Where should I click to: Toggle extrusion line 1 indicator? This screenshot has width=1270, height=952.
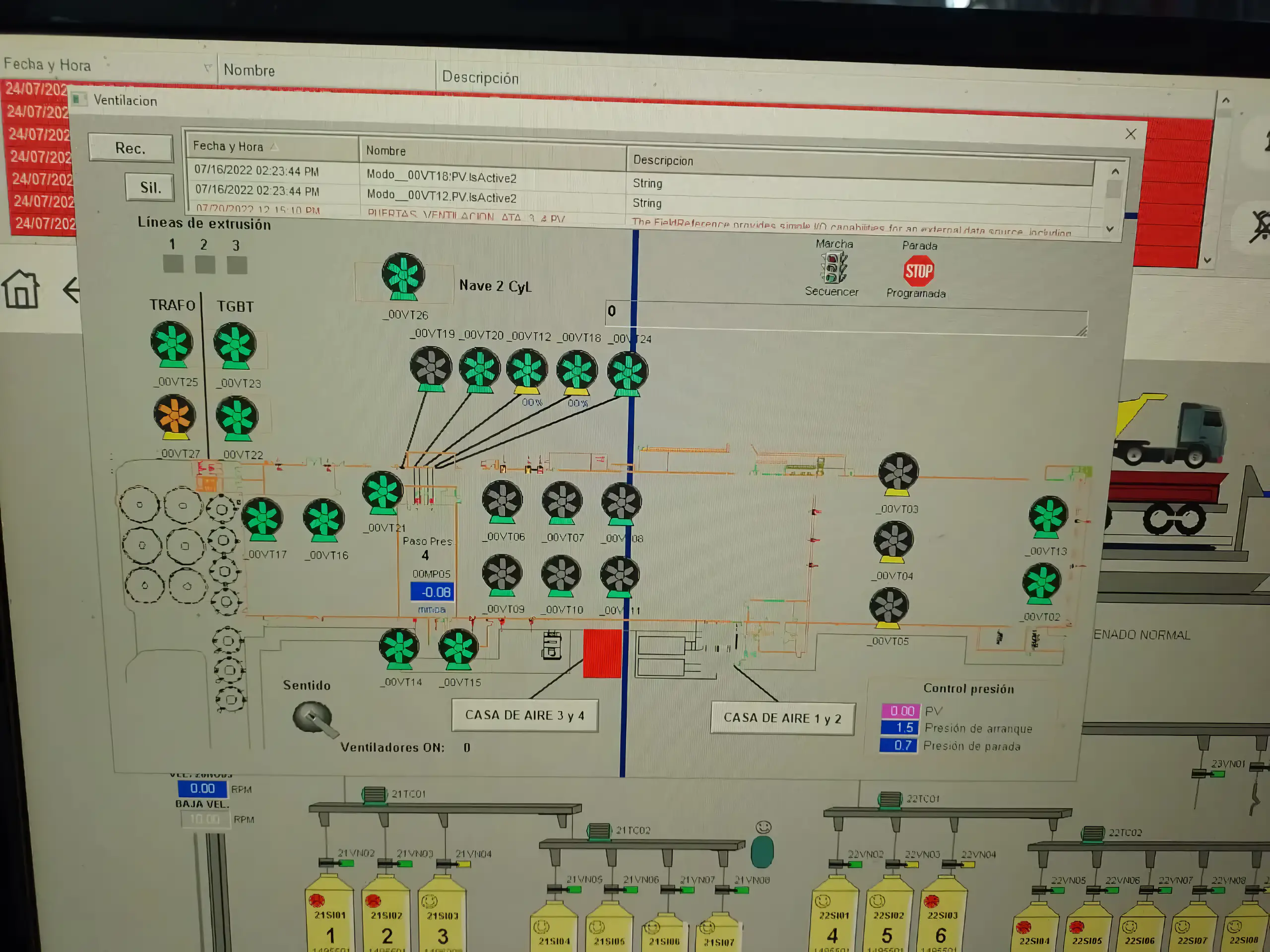(x=173, y=264)
